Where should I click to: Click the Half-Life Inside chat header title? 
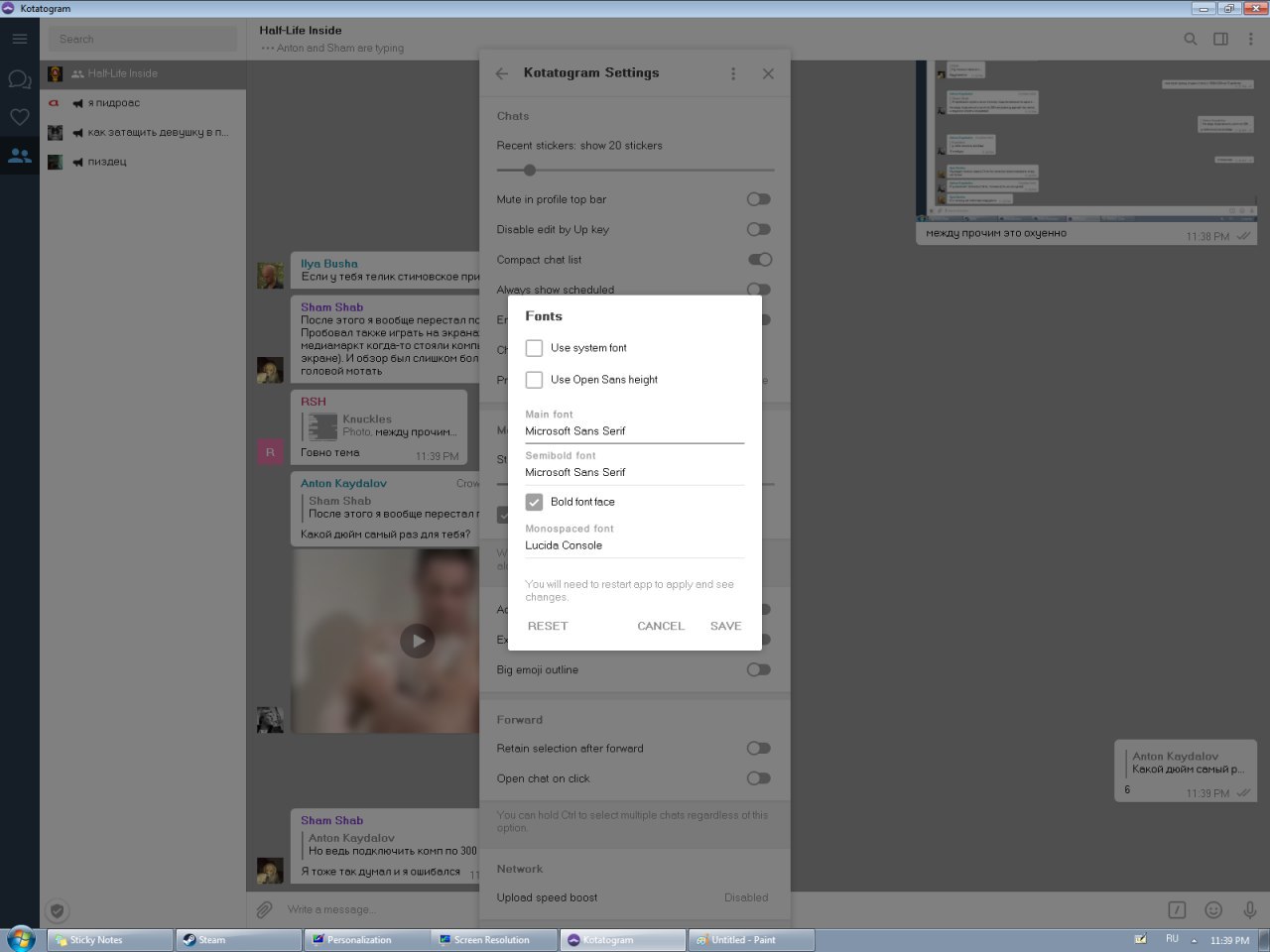tap(300, 31)
